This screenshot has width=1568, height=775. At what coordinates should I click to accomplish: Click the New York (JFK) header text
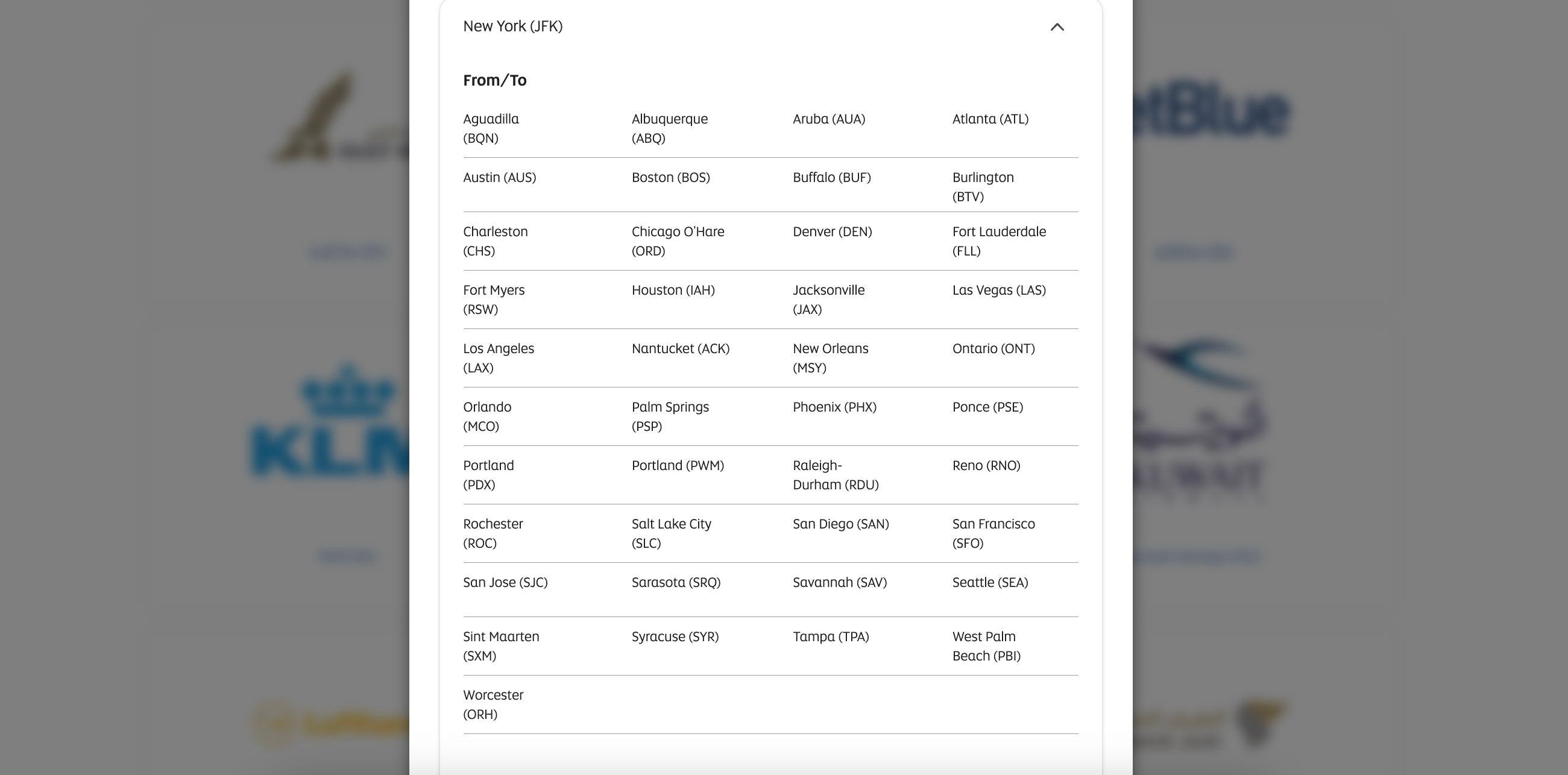pos(512,26)
